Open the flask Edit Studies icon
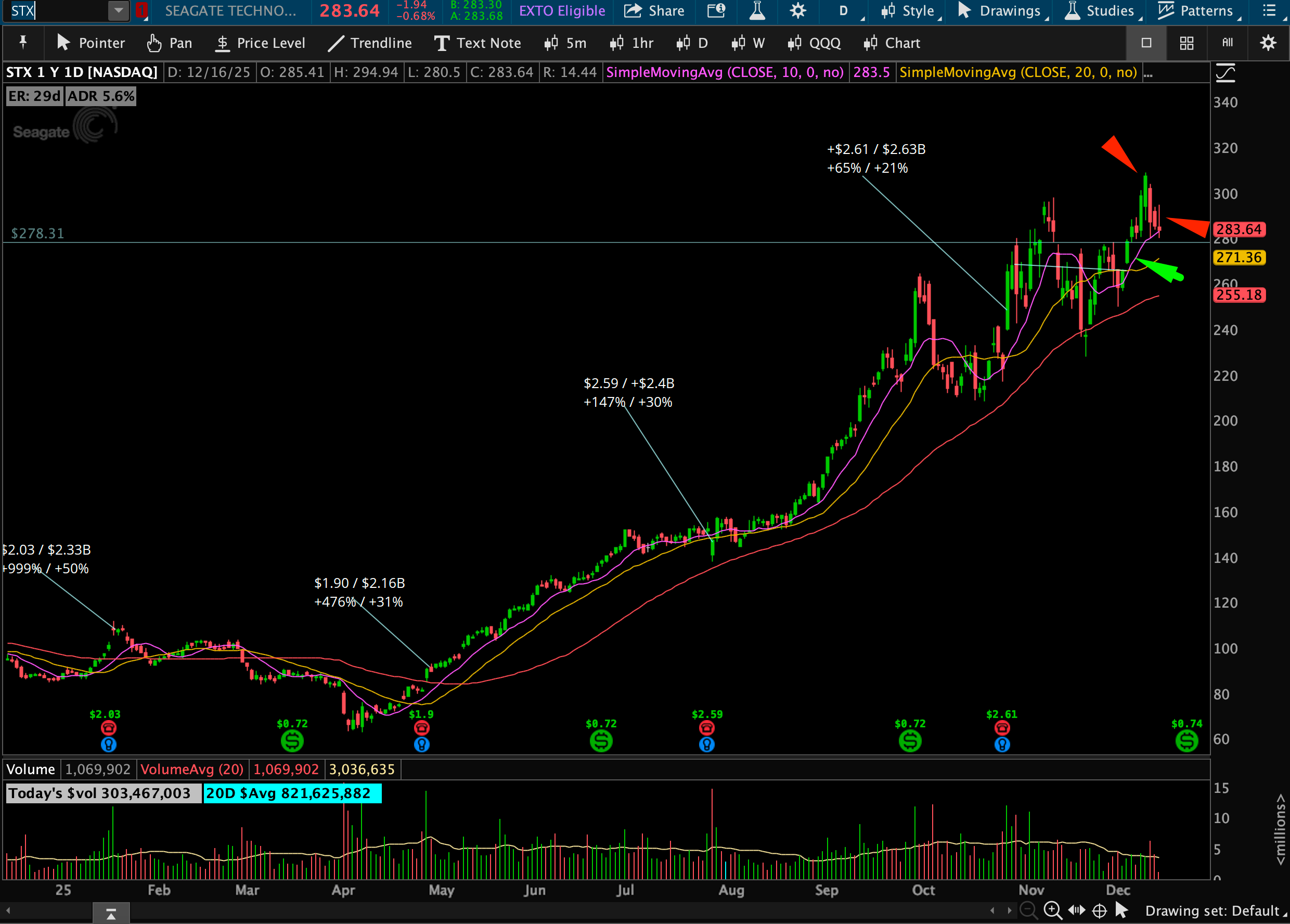 point(757,11)
